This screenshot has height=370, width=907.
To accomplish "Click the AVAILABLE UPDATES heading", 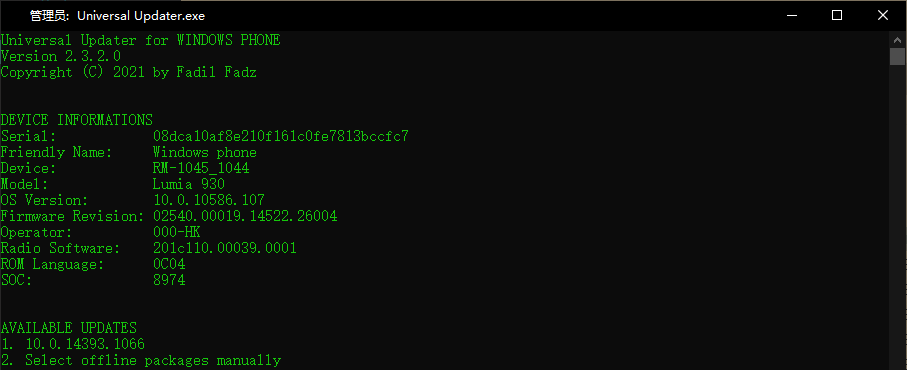I will (69, 328).
